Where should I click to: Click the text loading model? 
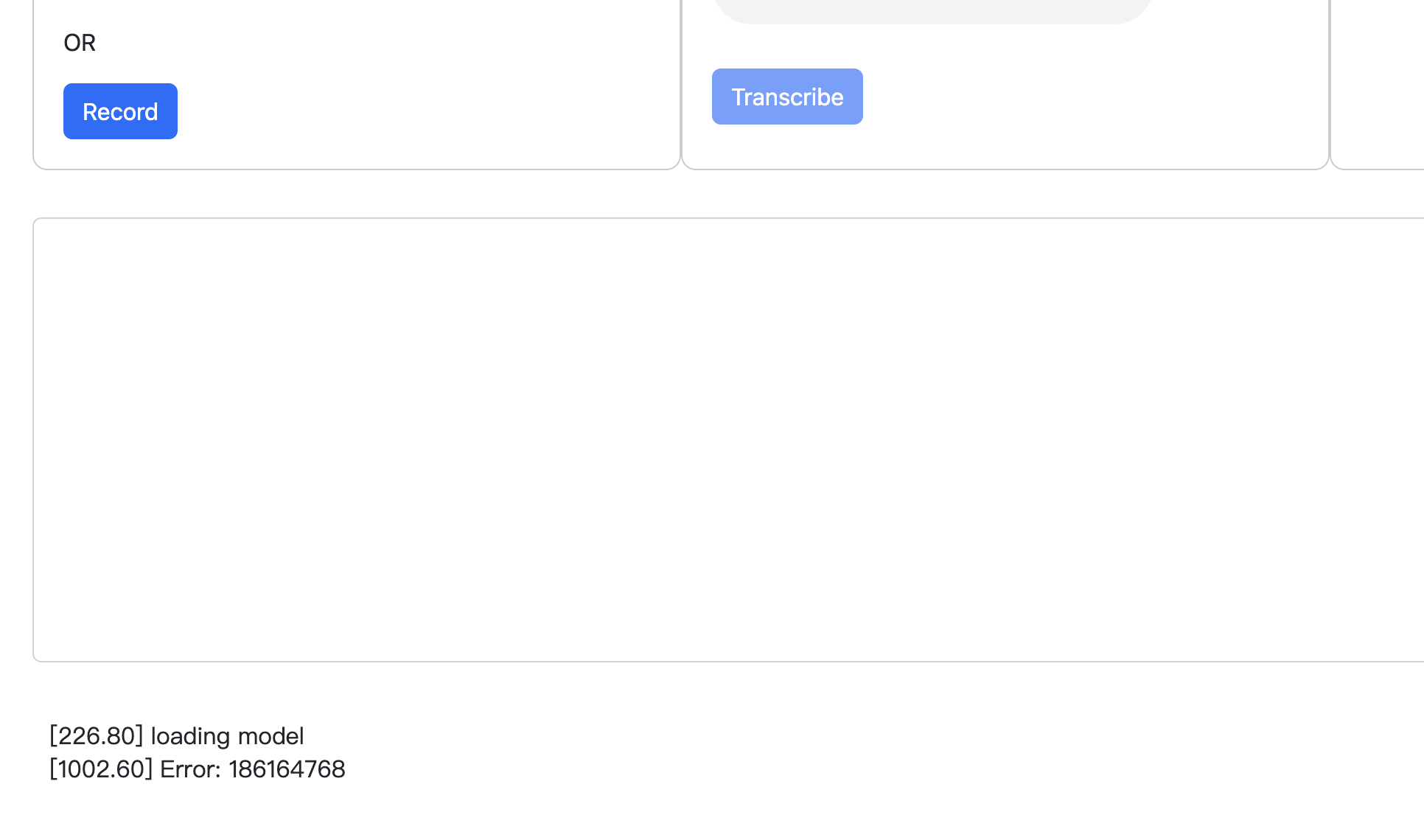click(226, 735)
